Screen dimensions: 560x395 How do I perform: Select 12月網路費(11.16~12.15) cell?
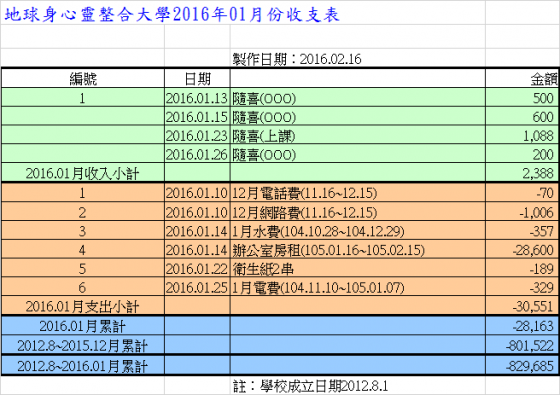pyautogui.click(x=358, y=212)
